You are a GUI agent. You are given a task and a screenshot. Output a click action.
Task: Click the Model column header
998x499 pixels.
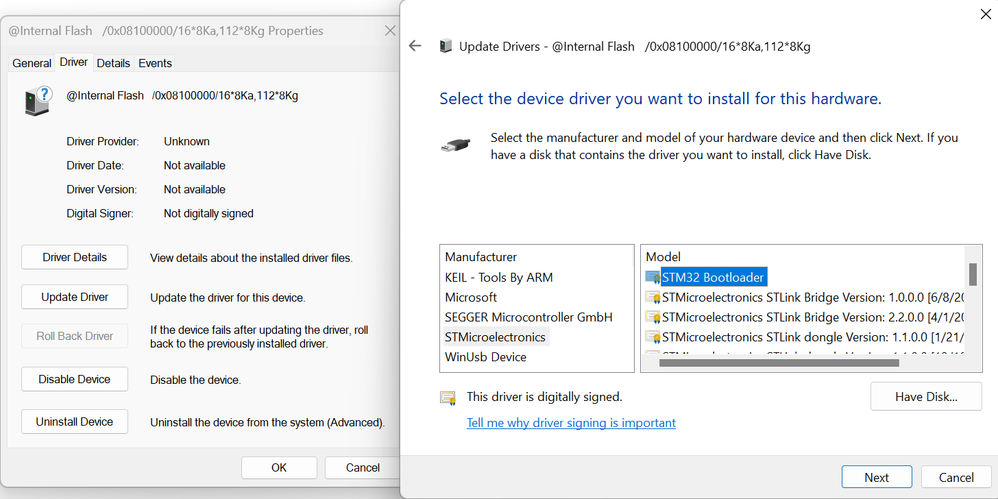click(663, 257)
